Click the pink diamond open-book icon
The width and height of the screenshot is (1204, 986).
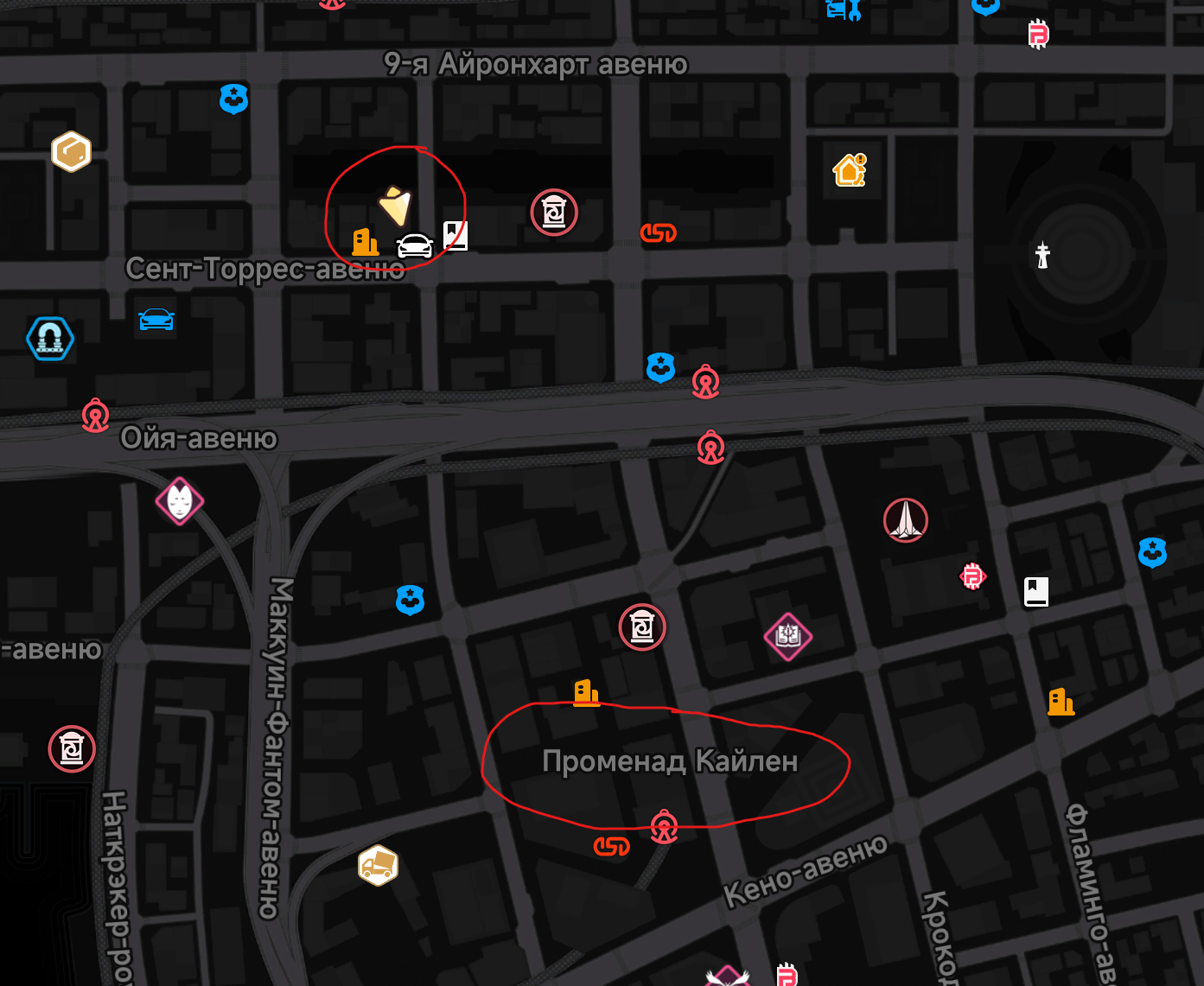click(x=788, y=637)
